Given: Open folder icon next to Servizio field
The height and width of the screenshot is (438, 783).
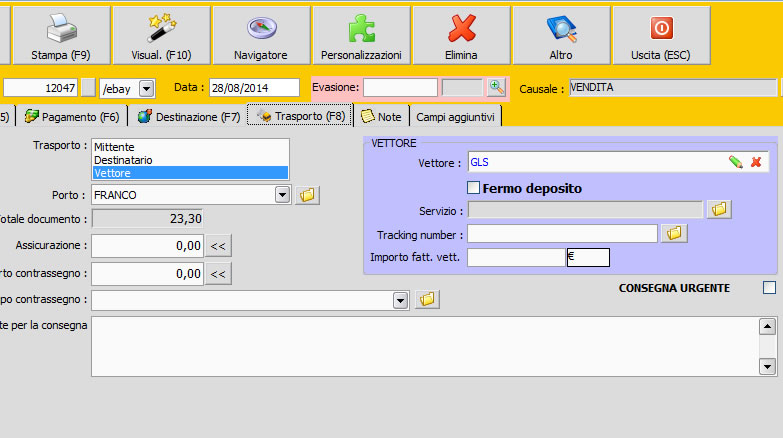Looking at the screenshot, I should point(719,209).
